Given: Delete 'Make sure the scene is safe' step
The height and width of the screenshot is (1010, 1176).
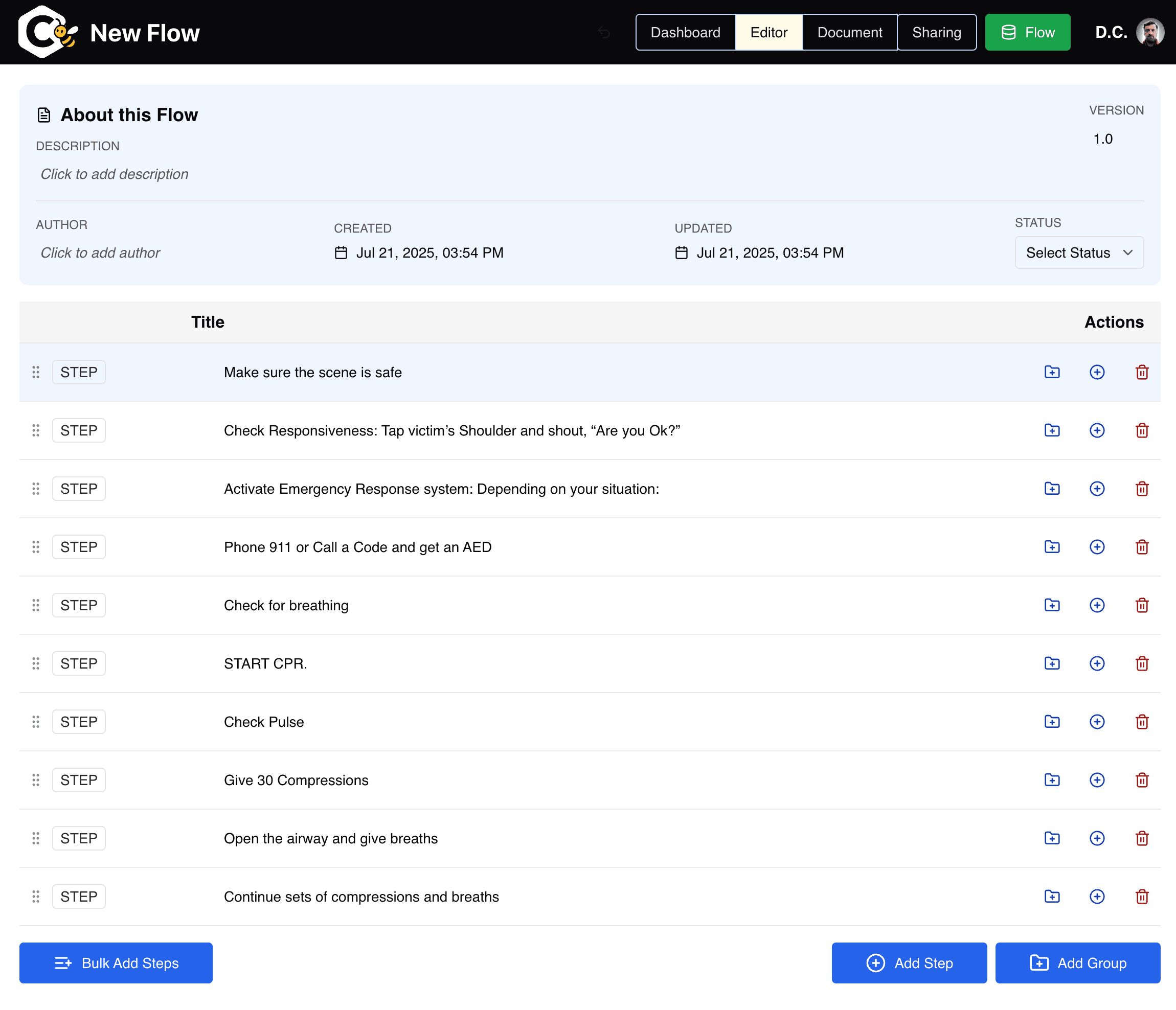Looking at the screenshot, I should click(x=1142, y=372).
